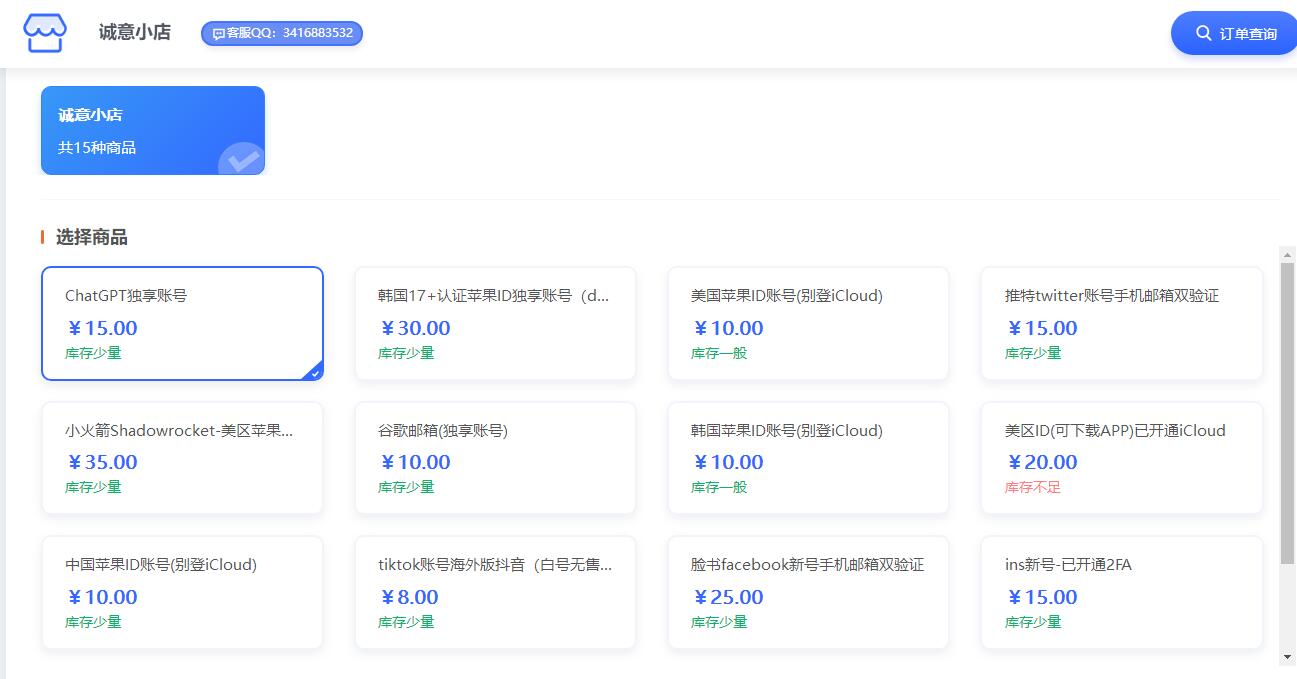Choose the 推特twitter账号 product card
The width and height of the screenshot is (1297, 679).
click(1121, 323)
